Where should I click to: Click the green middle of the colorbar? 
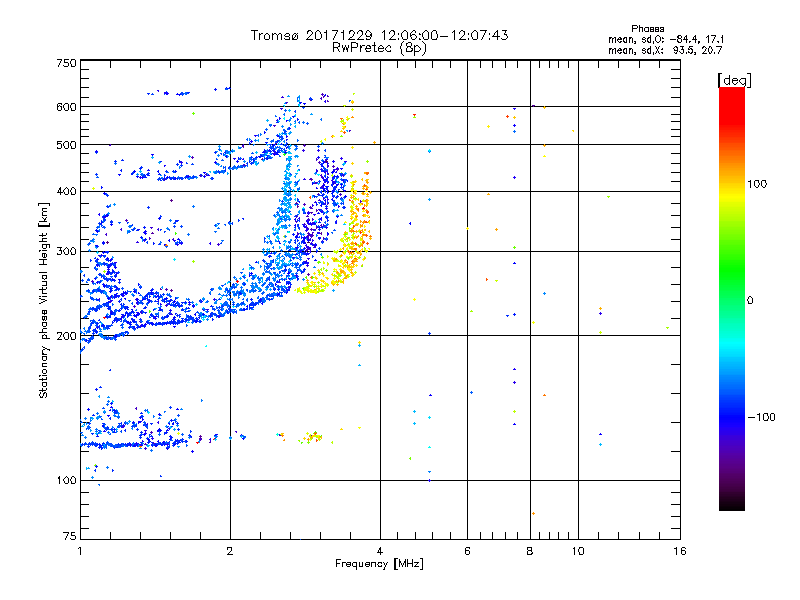tap(732, 276)
